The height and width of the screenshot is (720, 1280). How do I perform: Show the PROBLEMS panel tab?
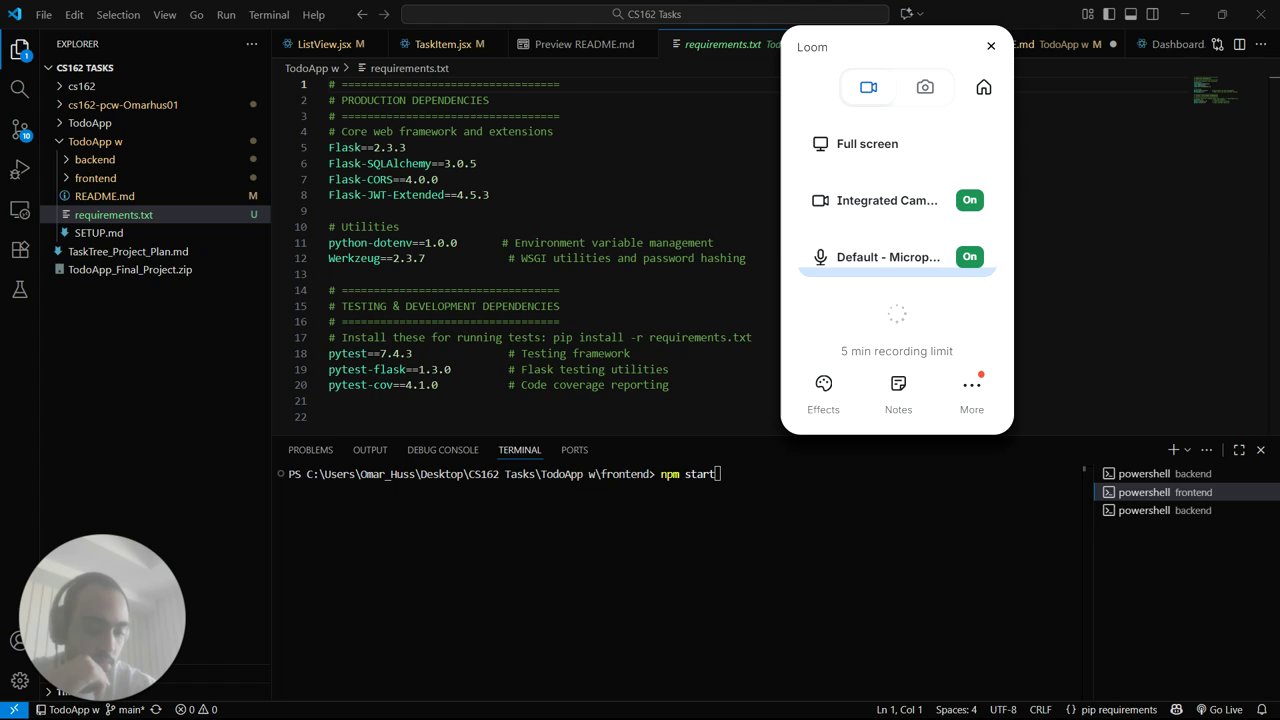coord(310,450)
